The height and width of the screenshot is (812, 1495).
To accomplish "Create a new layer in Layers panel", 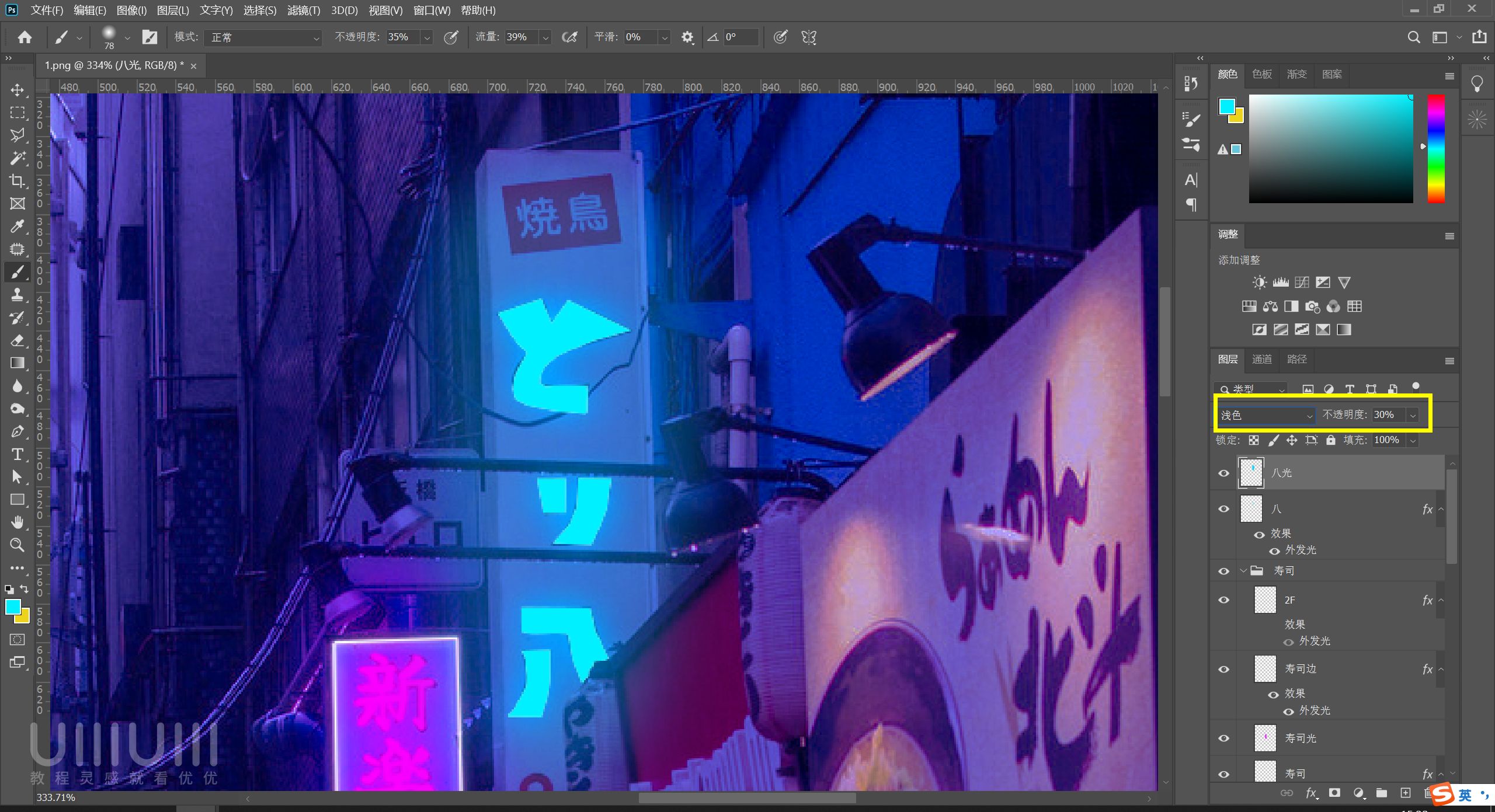I will tap(1405, 793).
